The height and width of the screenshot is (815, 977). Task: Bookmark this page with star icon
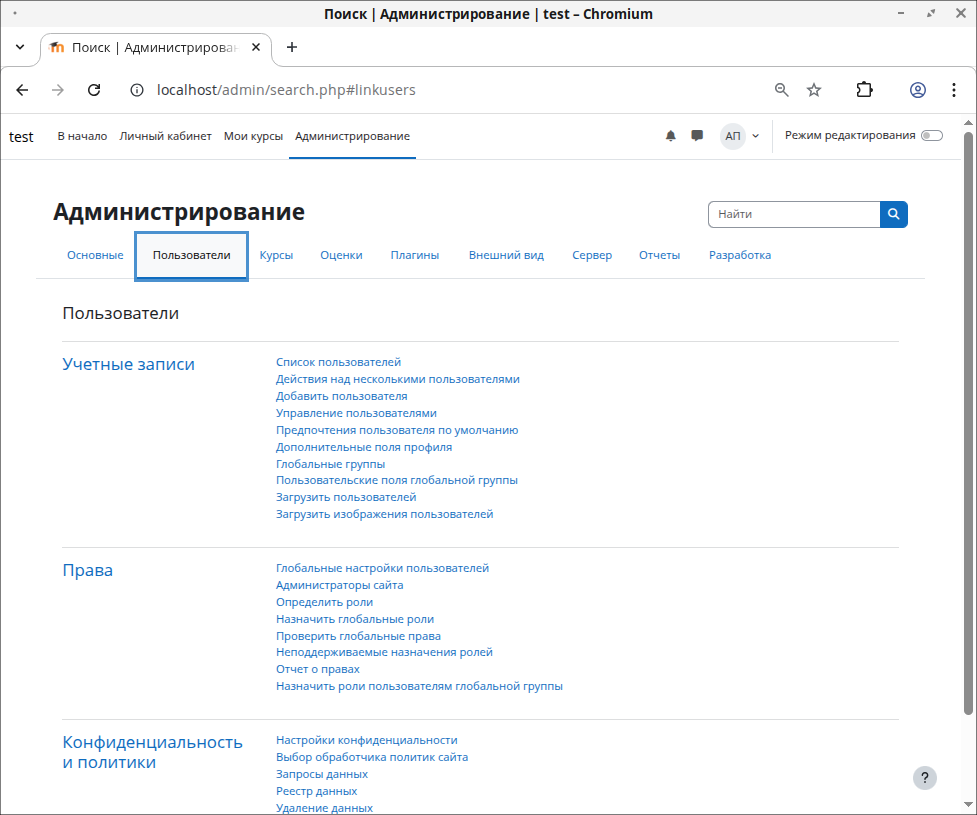click(x=814, y=90)
